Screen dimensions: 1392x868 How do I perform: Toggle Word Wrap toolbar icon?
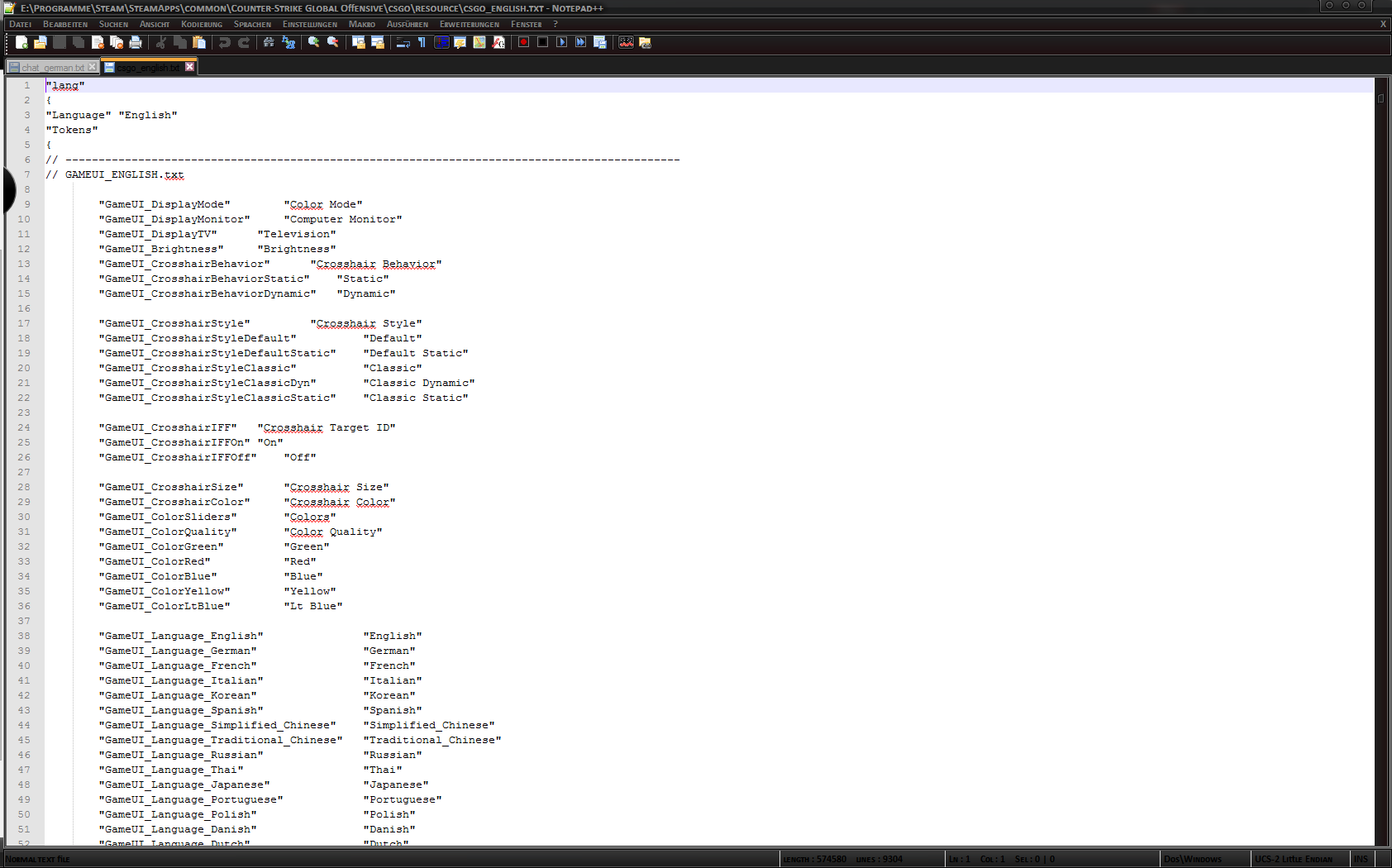tap(403, 42)
